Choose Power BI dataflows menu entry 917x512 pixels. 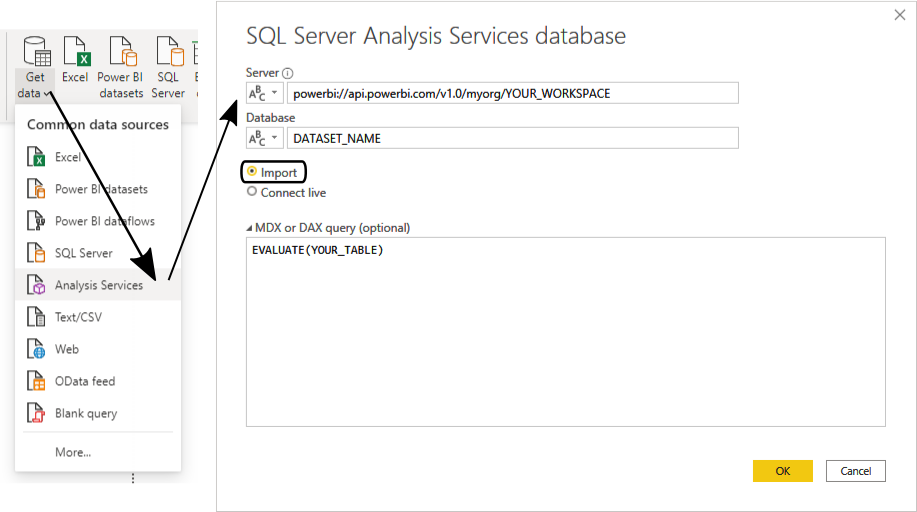(98, 221)
